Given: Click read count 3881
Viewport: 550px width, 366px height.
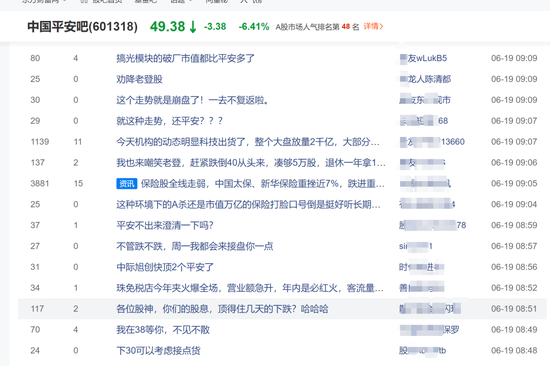Looking at the screenshot, I should [40, 184].
